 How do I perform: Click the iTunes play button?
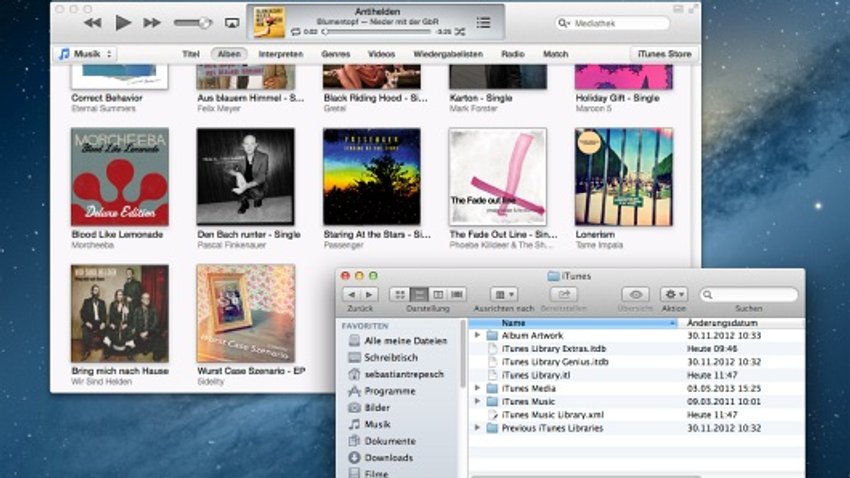click(123, 23)
